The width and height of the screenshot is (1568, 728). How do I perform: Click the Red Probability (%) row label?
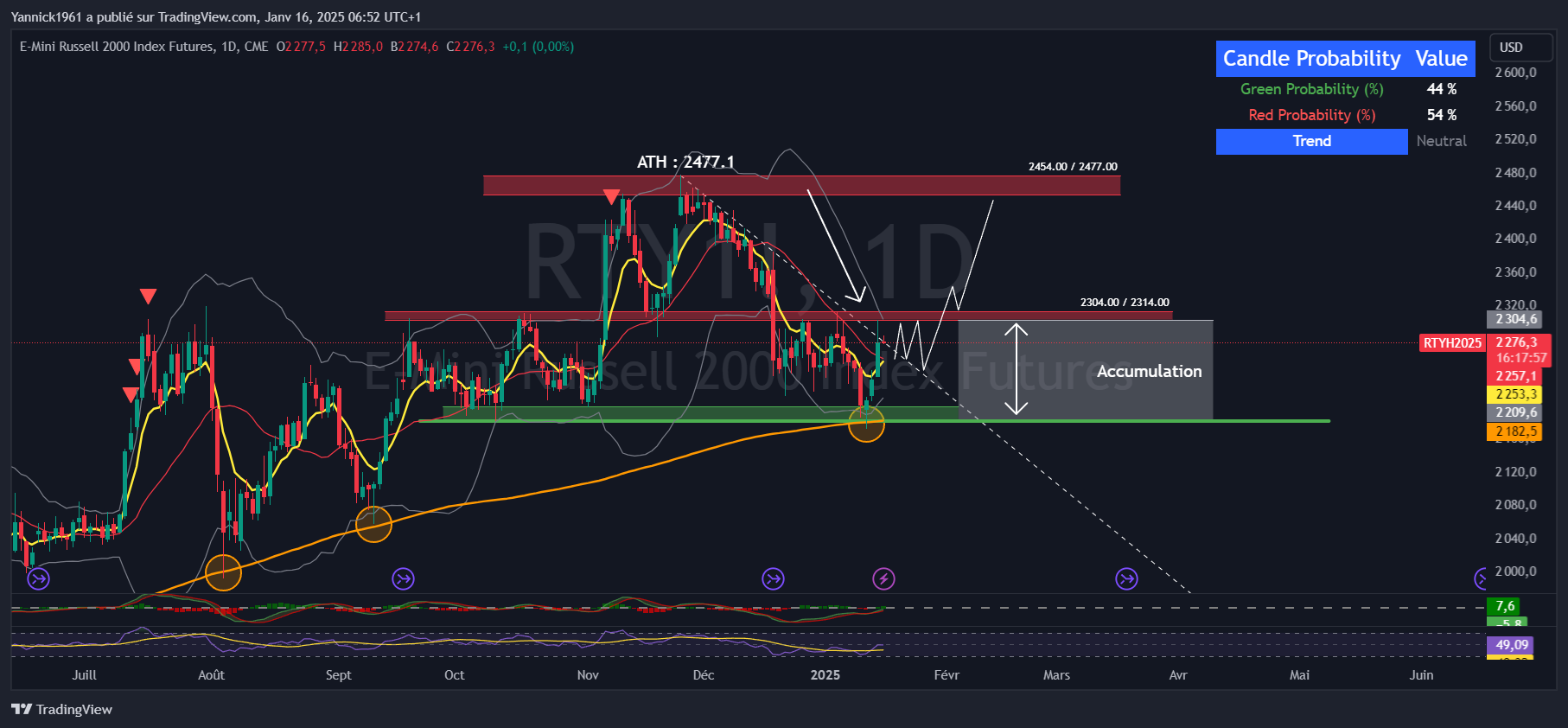[x=1311, y=115]
